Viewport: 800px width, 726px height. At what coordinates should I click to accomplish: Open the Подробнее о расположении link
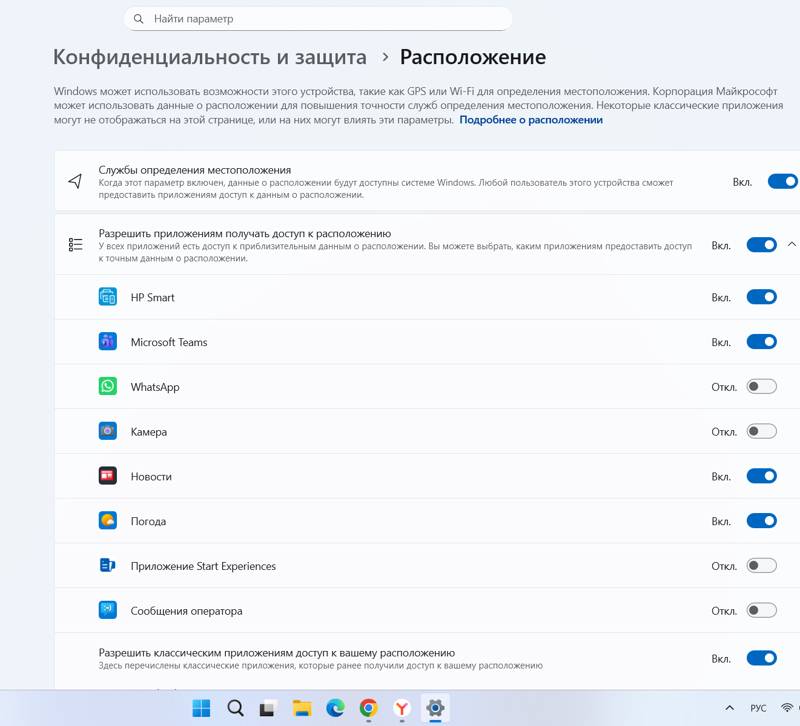tap(531, 120)
